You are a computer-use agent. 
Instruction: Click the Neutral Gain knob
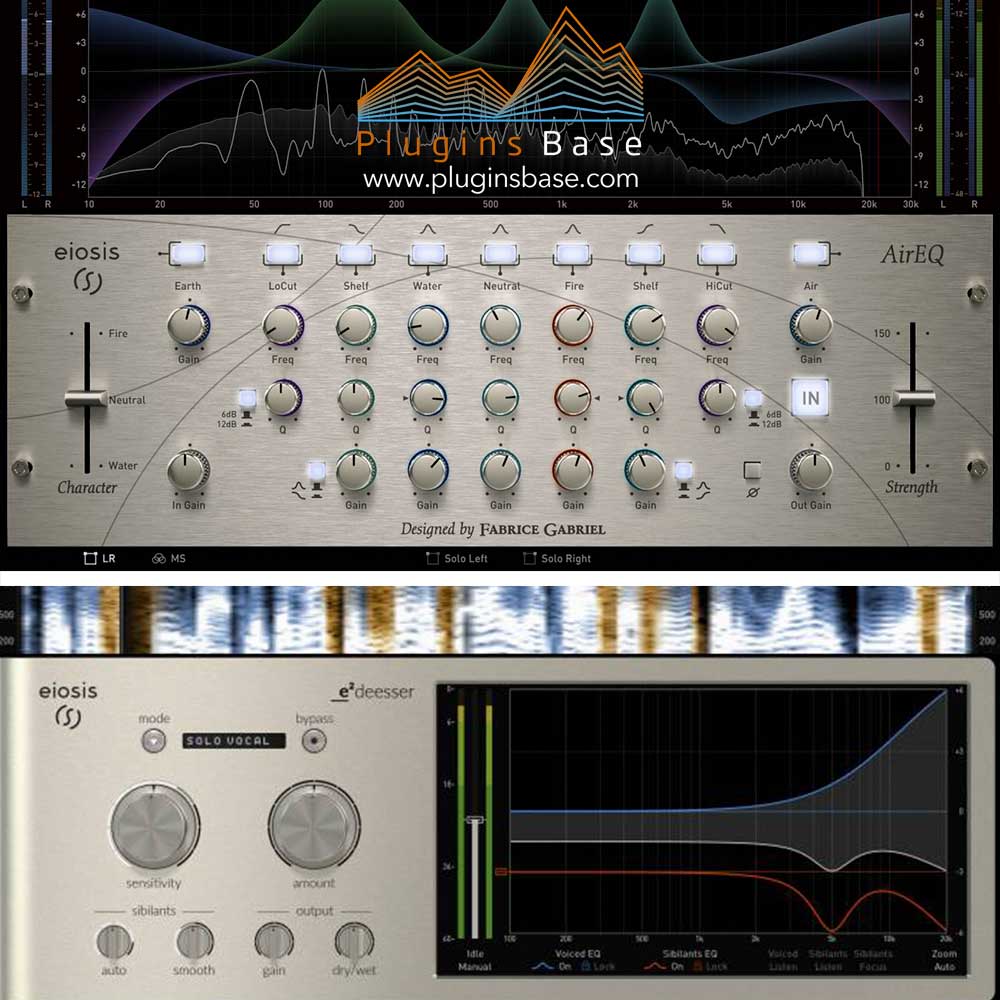click(x=501, y=471)
